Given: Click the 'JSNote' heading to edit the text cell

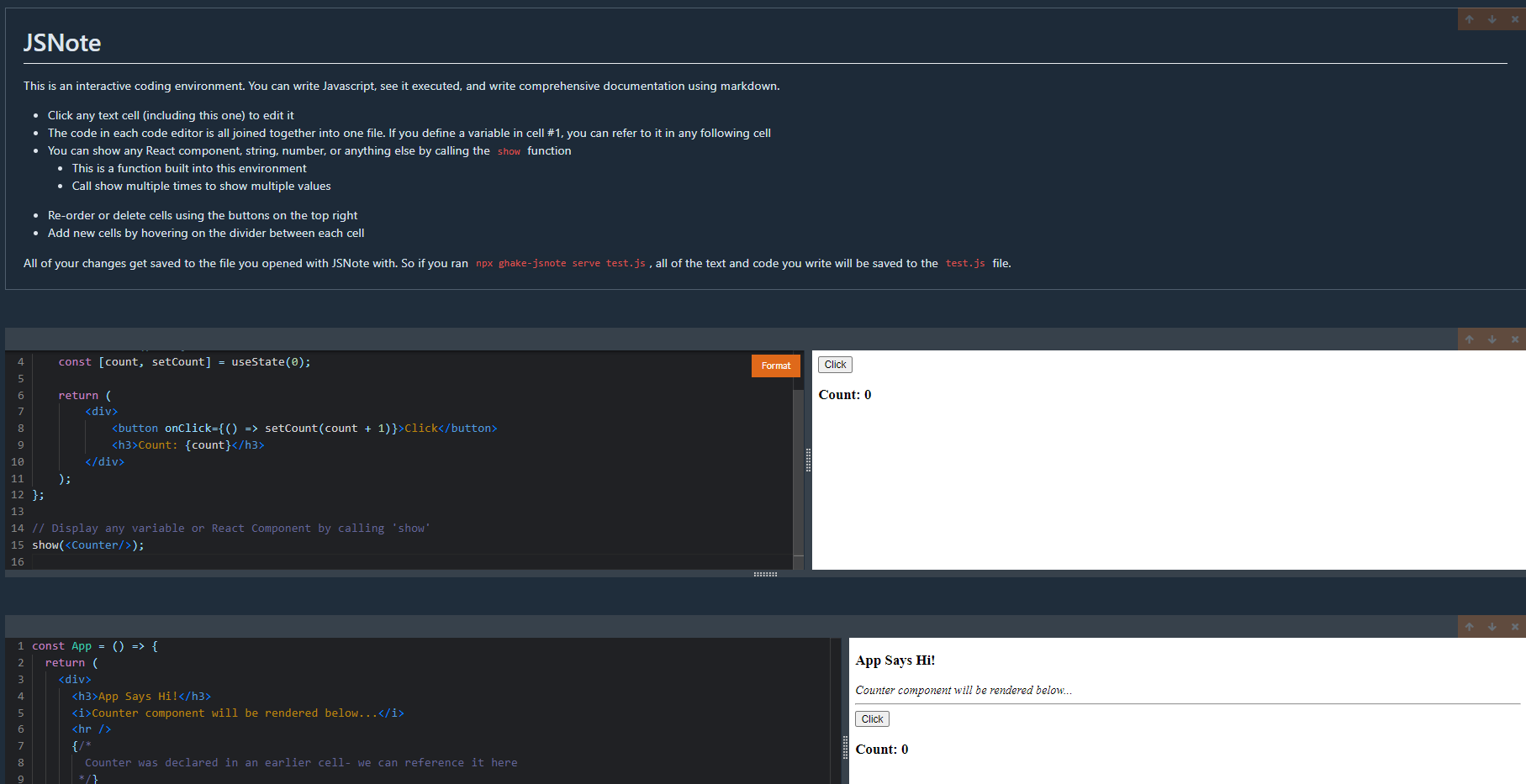Looking at the screenshot, I should click(62, 43).
